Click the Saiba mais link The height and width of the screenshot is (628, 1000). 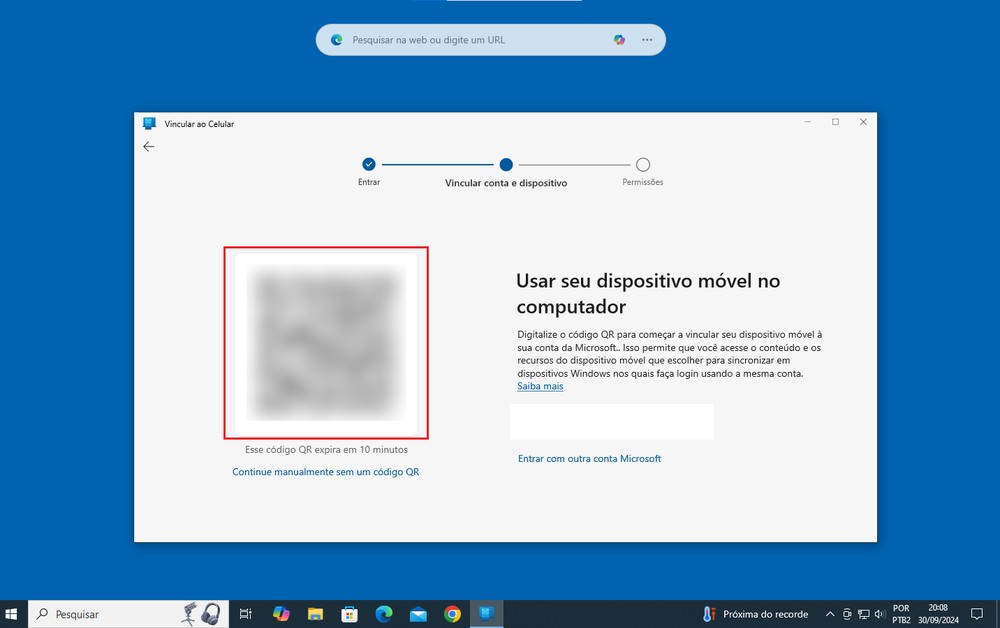[539, 386]
